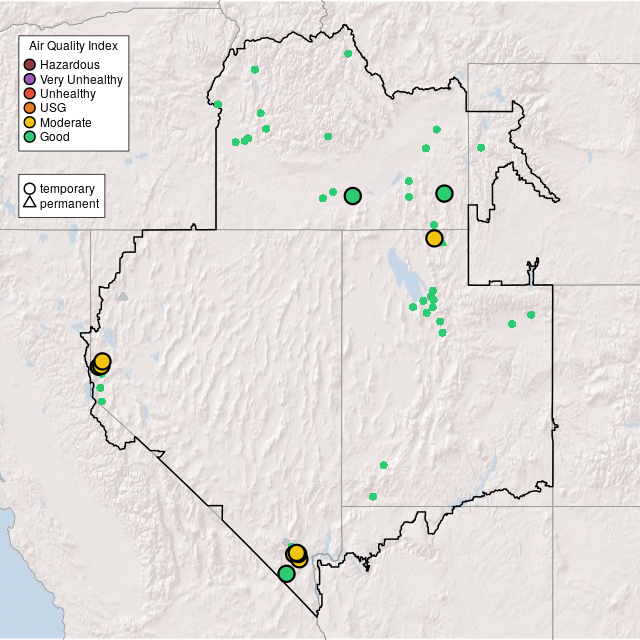Screen dimensions: 640x640
Task: Click the Very Unhealthy purple legend circle
Action: point(30,79)
